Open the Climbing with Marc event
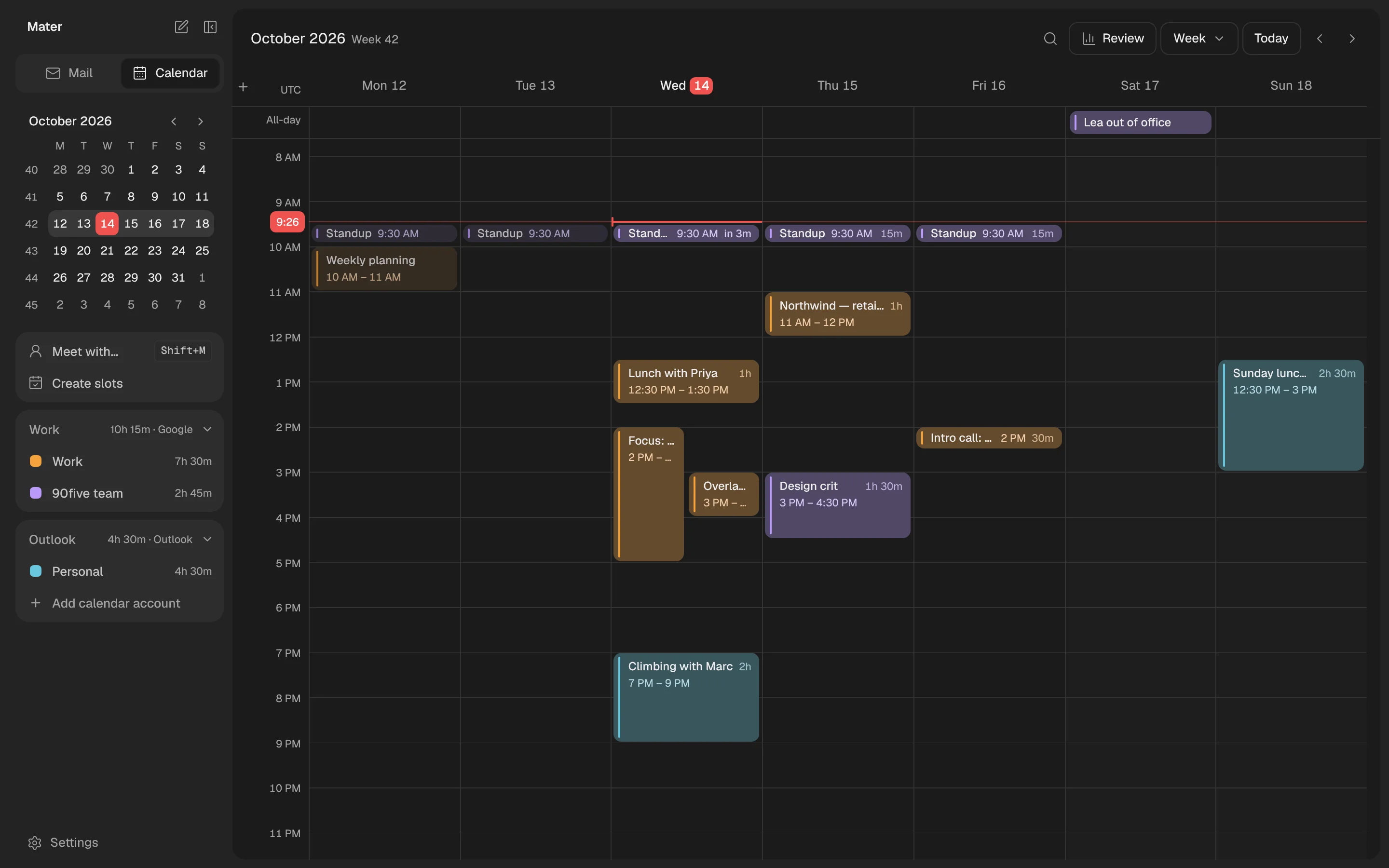Screen dimensions: 1389x868 coord(686,697)
